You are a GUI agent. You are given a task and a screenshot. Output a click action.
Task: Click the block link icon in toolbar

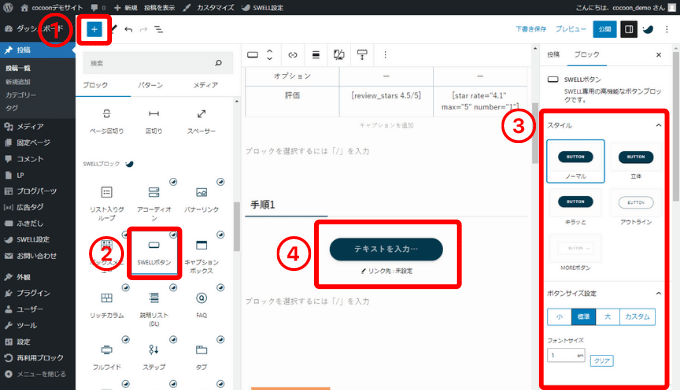coord(293,55)
